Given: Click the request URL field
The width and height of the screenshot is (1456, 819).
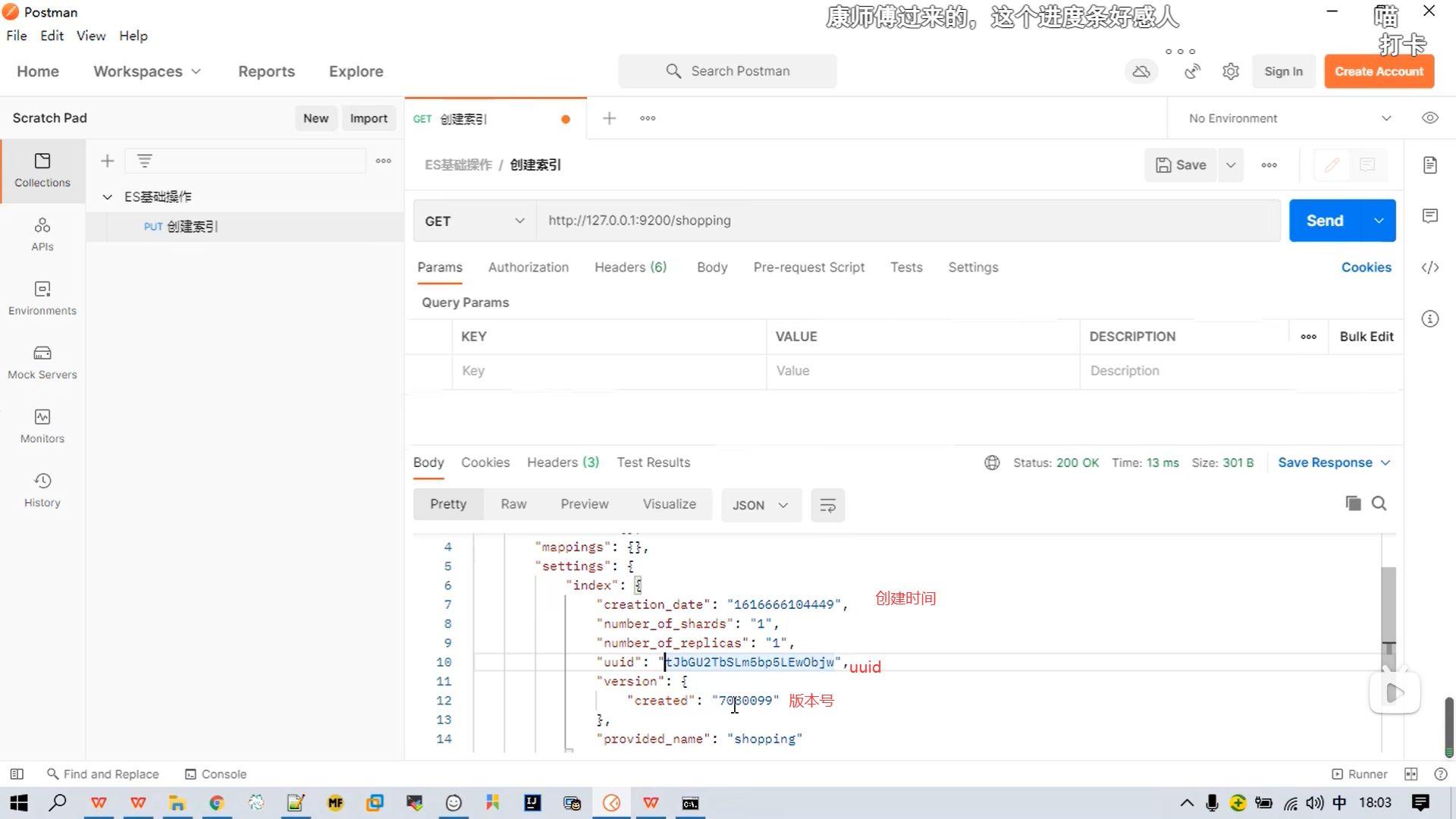Looking at the screenshot, I should [x=906, y=221].
